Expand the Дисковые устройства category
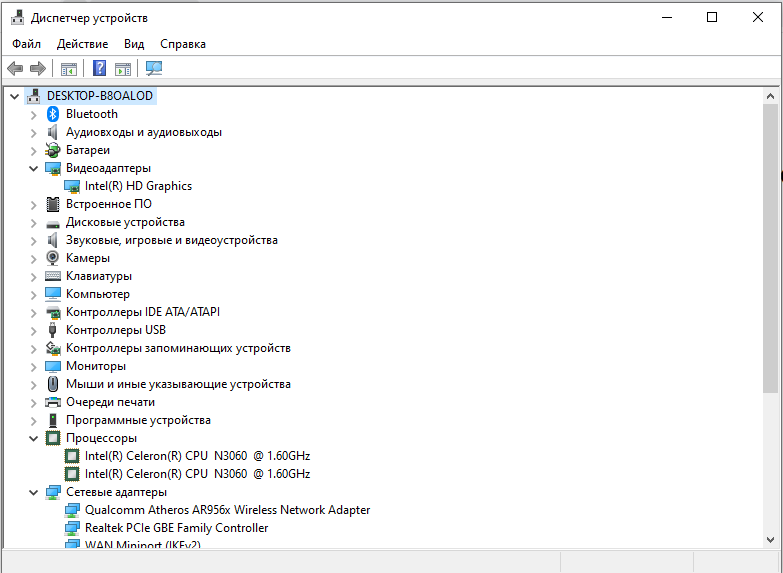 click(x=33, y=222)
